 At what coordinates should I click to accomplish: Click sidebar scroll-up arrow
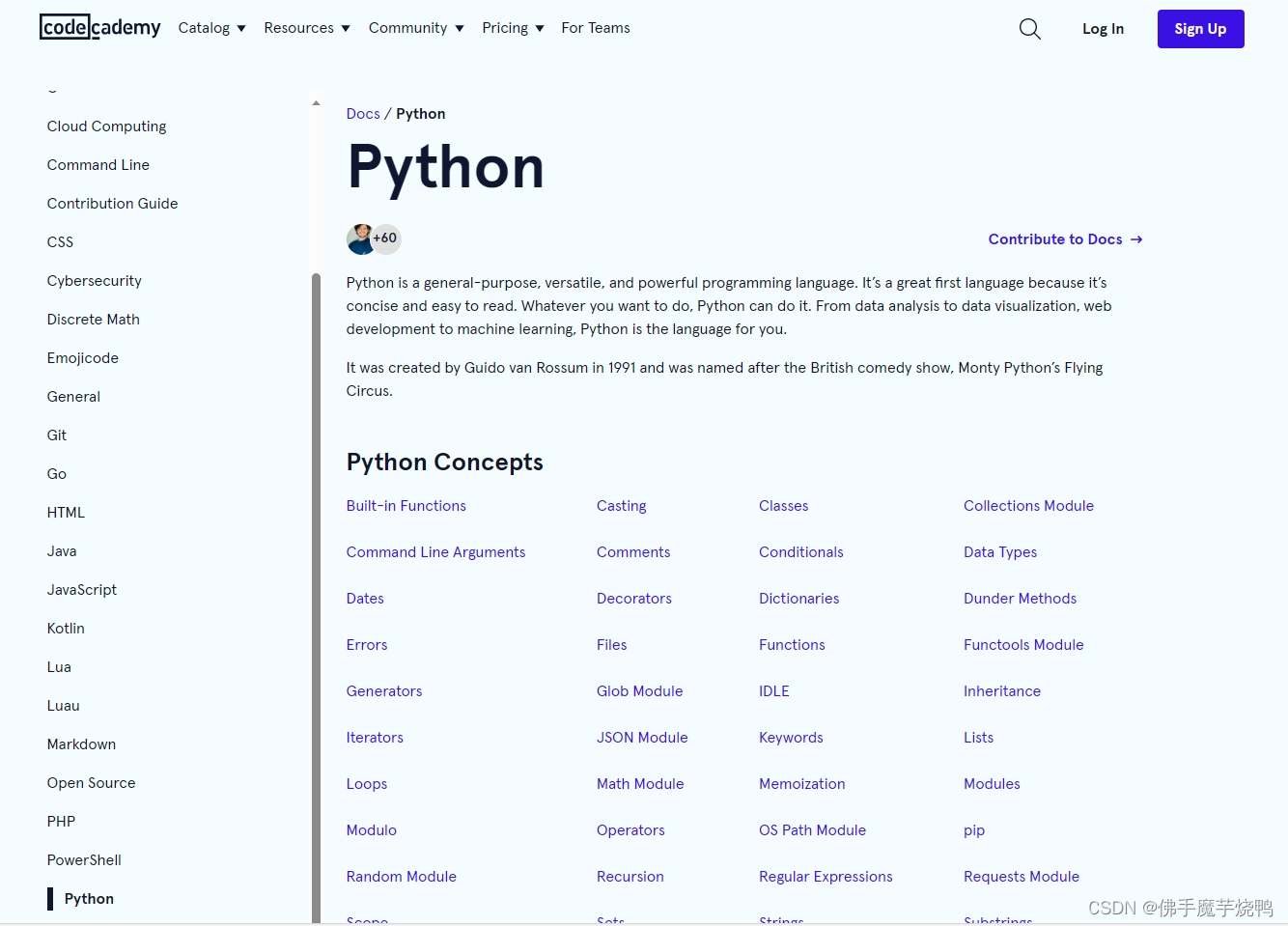point(316,102)
